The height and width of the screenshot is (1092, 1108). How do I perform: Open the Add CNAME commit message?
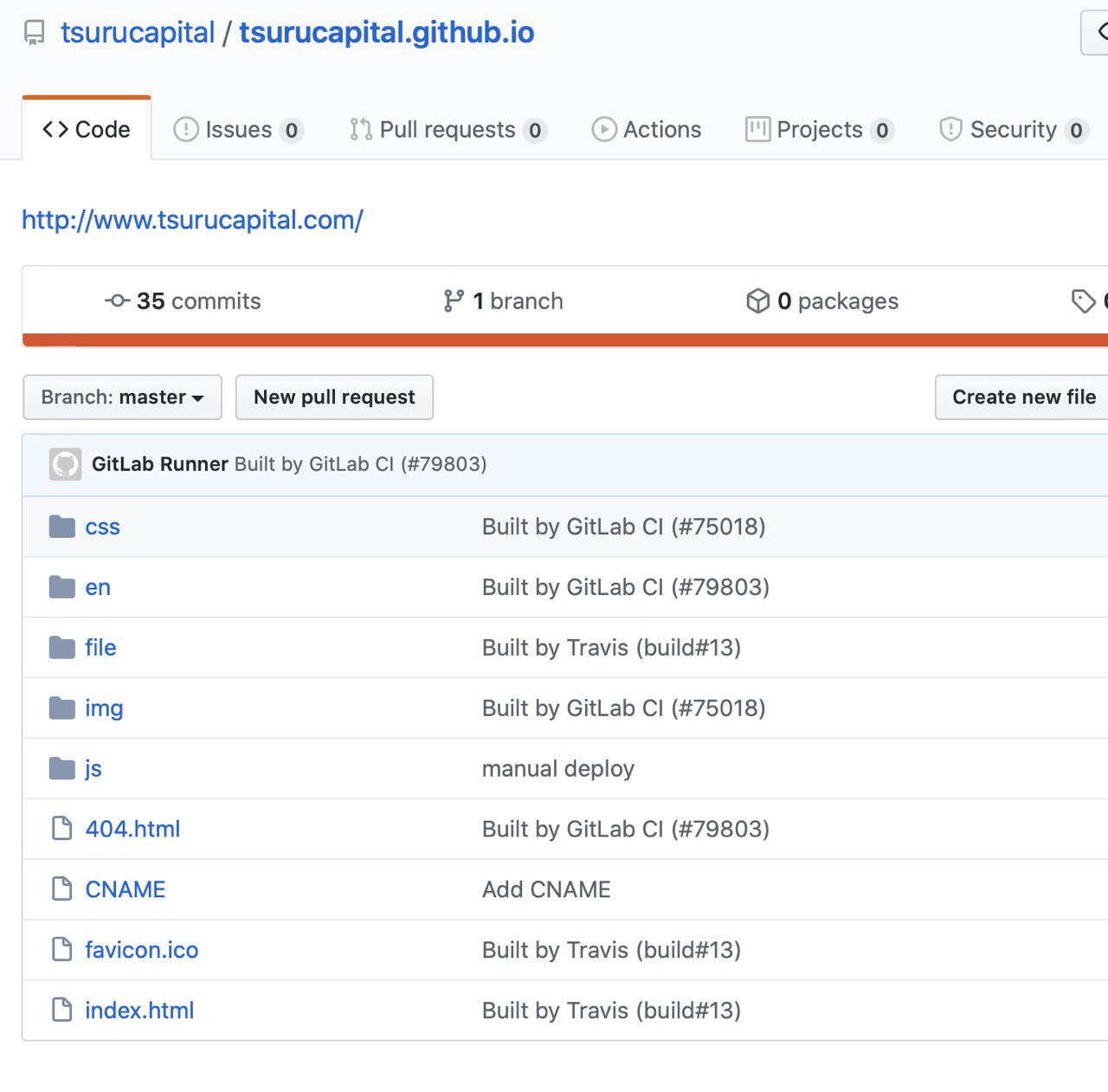pyautogui.click(x=546, y=889)
